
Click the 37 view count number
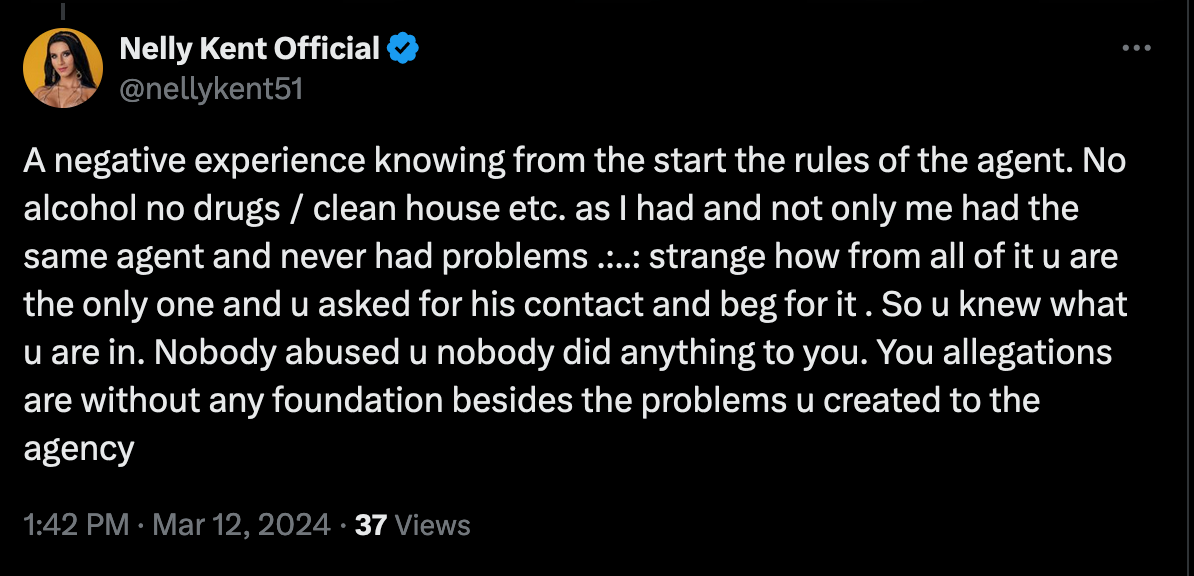click(371, 524)
